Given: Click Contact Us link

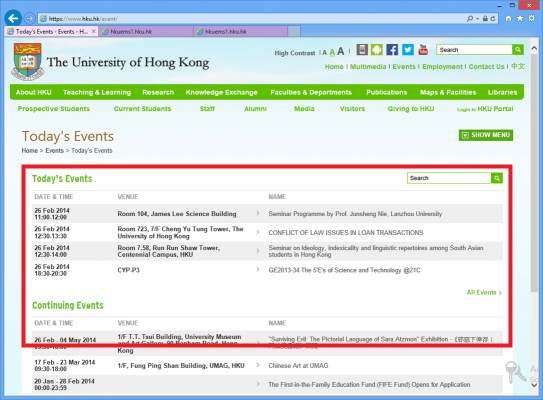Looking at the screenshot, I should click(x=486, y=66).
